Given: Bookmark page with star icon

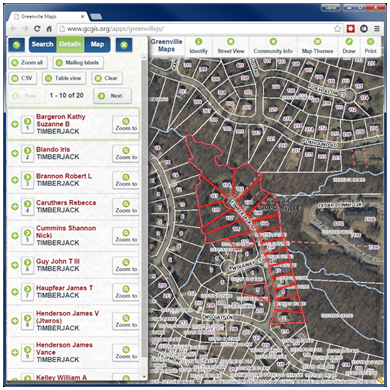Looking at the screenshot, I should (x=337, y=29).
